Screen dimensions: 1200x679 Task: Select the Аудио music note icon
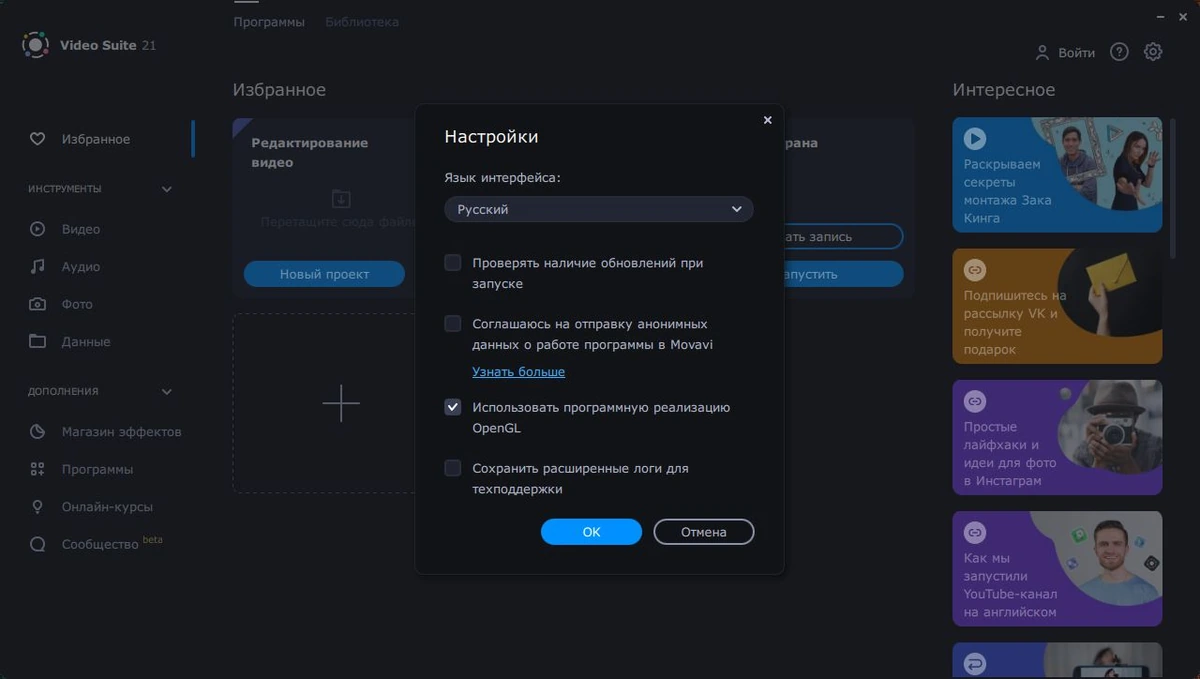tap(37, 267)
